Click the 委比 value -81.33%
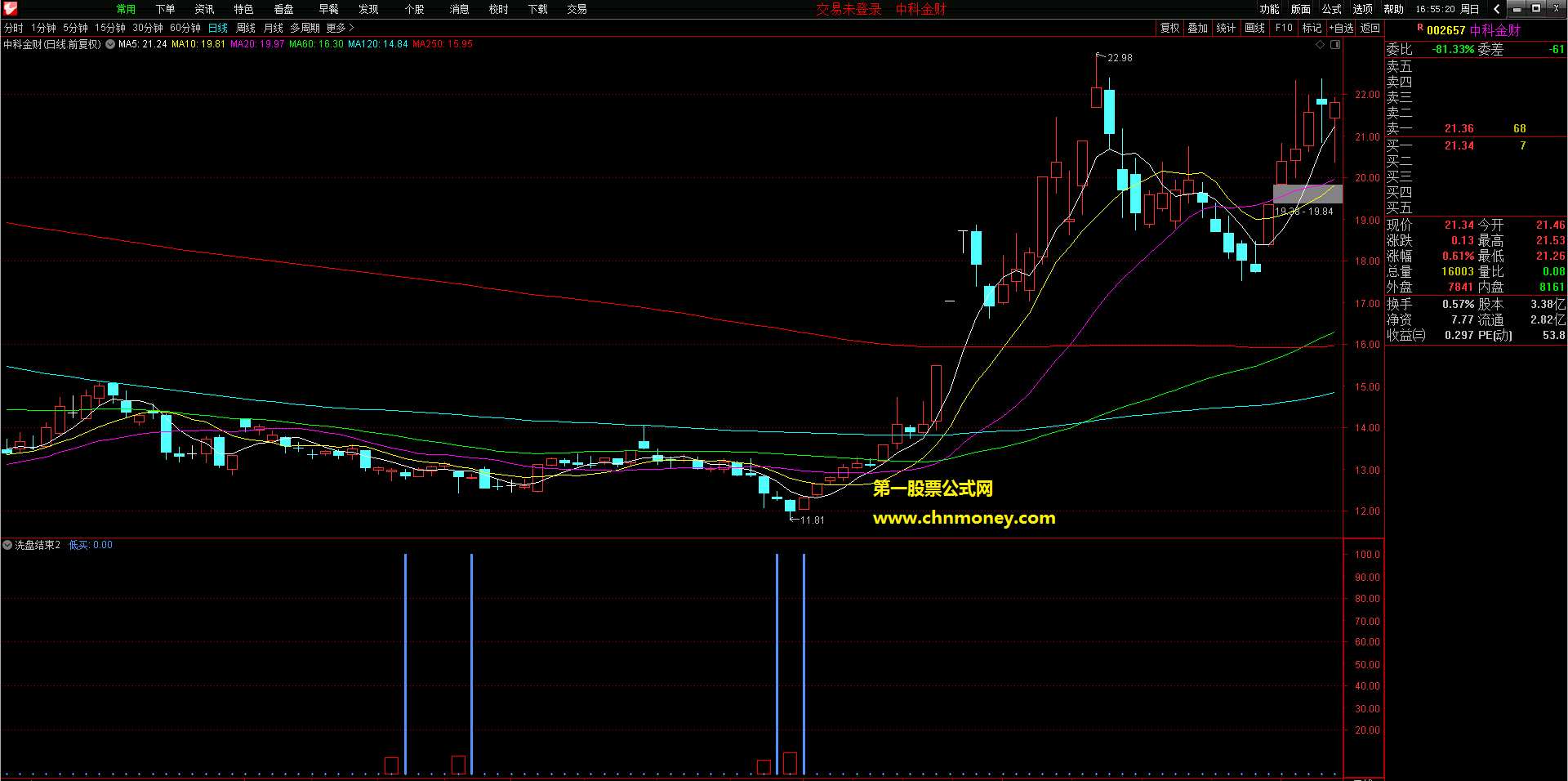 [x=1453, y=49]
